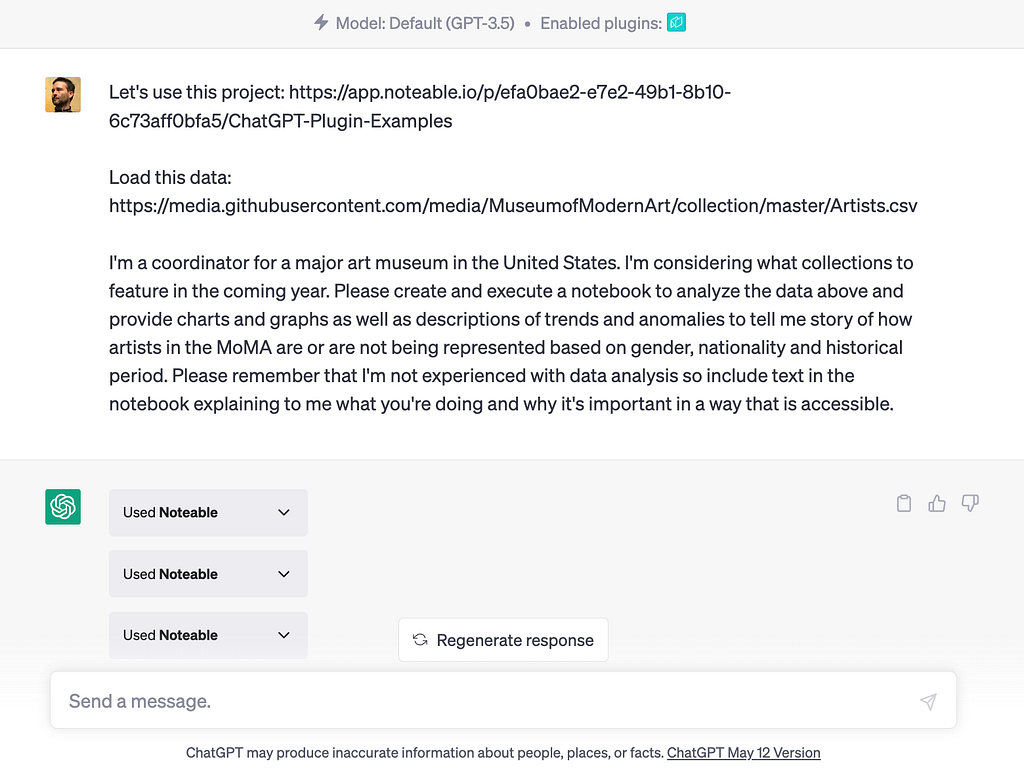Viewport: 1024px width, 784px height.
Task: Open the ChatGPT May 12 Version link
Action: [x=743, y=753]
